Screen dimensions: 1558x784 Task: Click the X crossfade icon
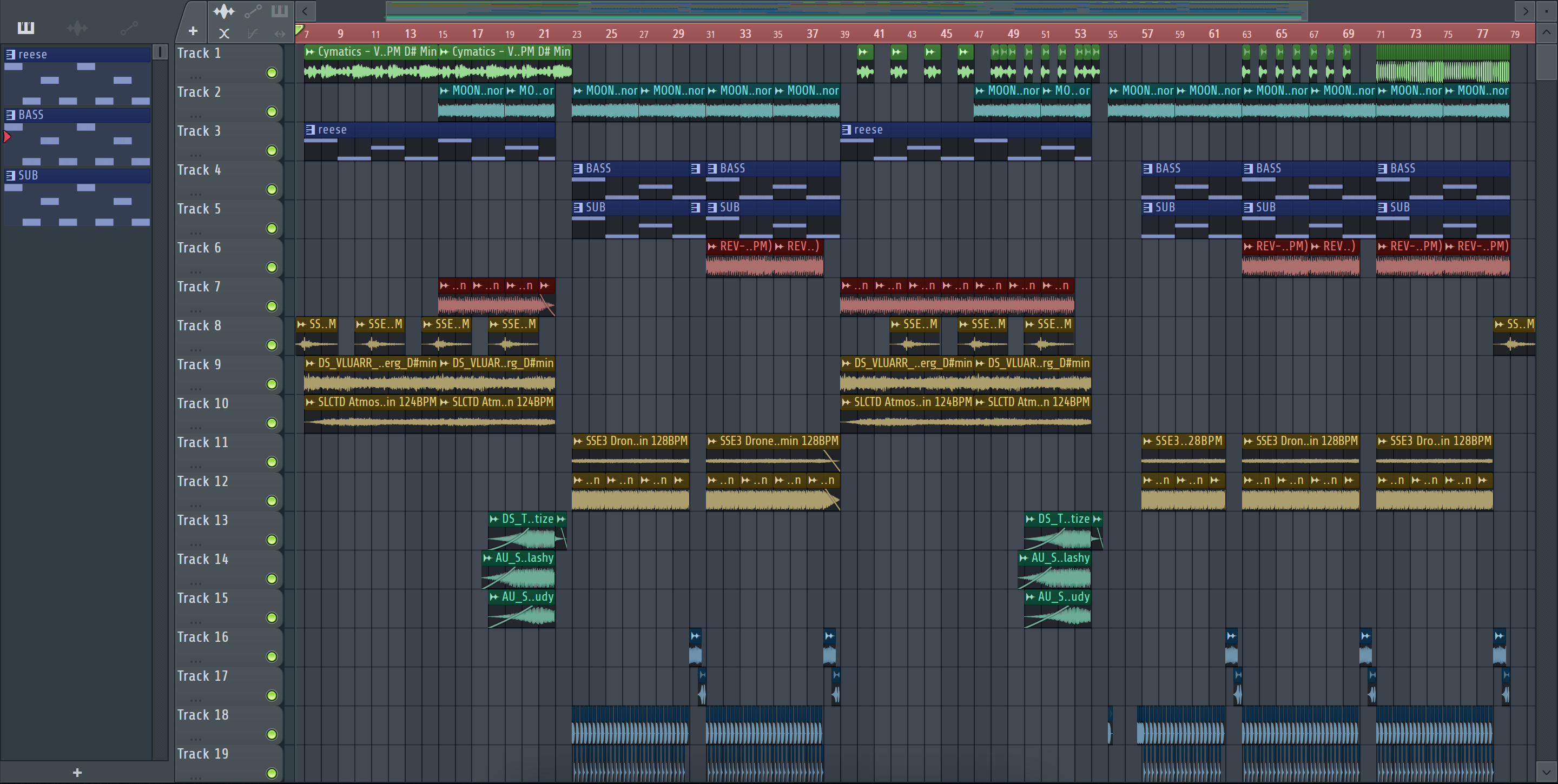224,34
